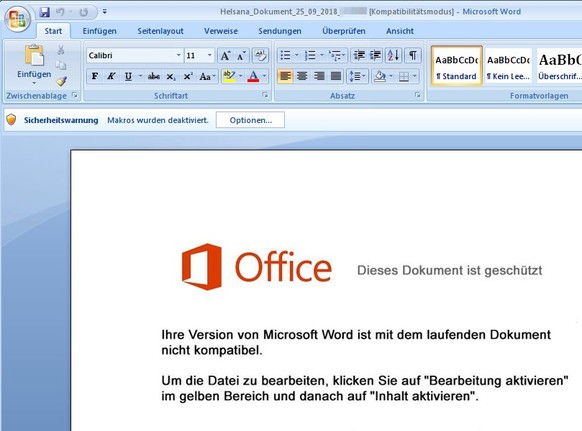This screenshot has height=431, width=582.
Task: Center align text
Action: [x=302, y=76]
